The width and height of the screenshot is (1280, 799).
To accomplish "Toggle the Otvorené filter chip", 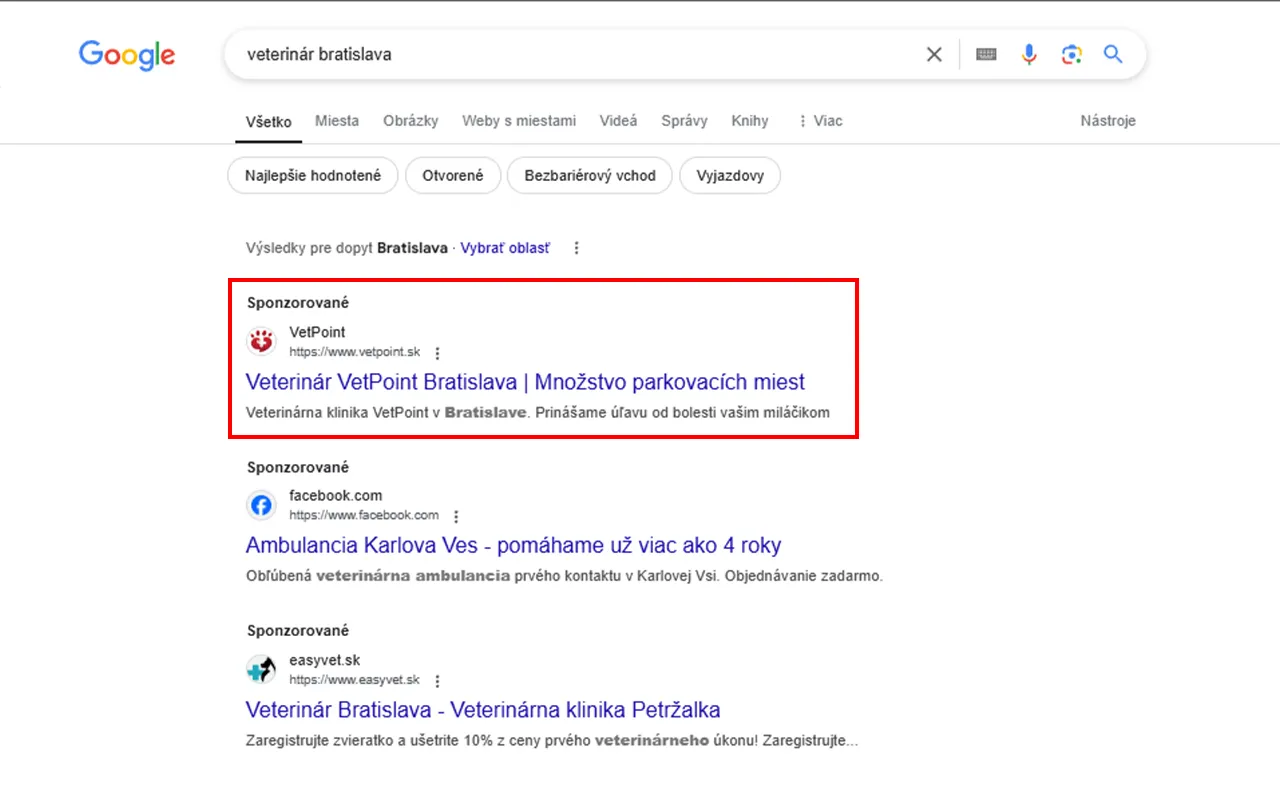I will pos(453,175).
